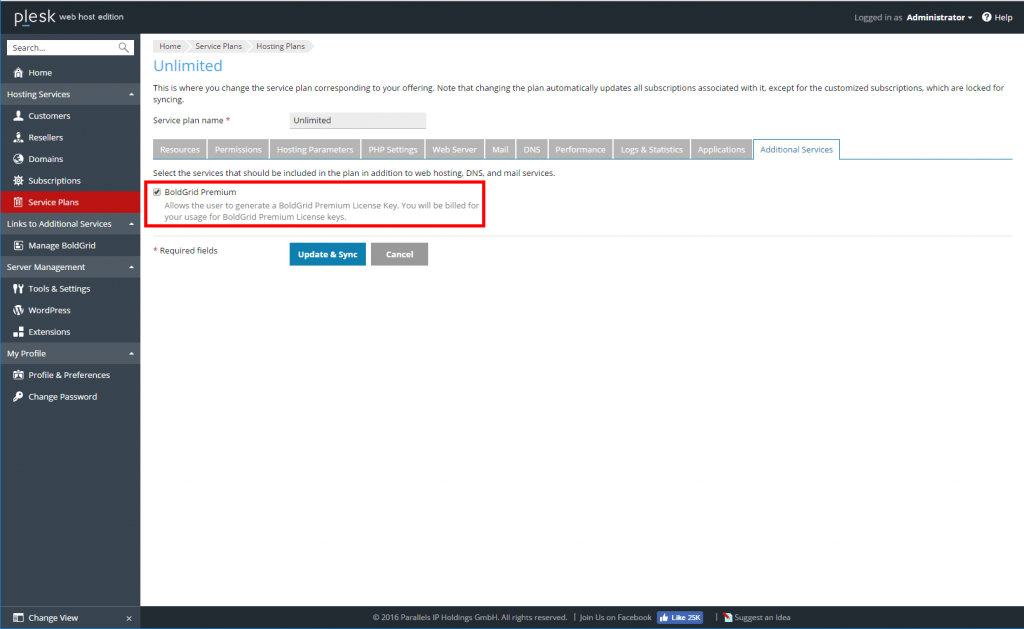Click the Tools & Settings icon
Image resolution: width=1024 pixels, height=629 pixels.
[18, 289]
